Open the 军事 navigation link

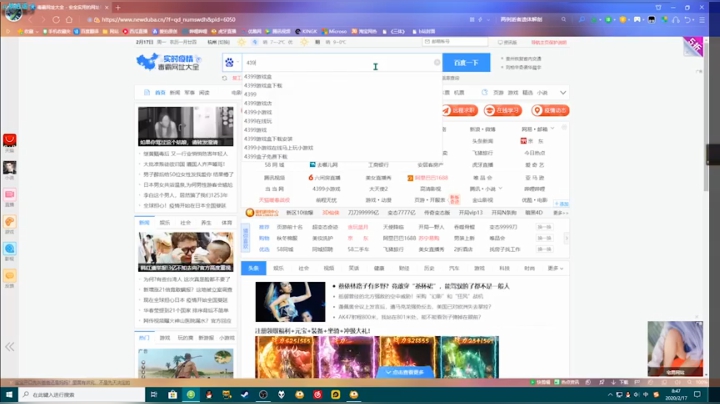click(190, 93)
